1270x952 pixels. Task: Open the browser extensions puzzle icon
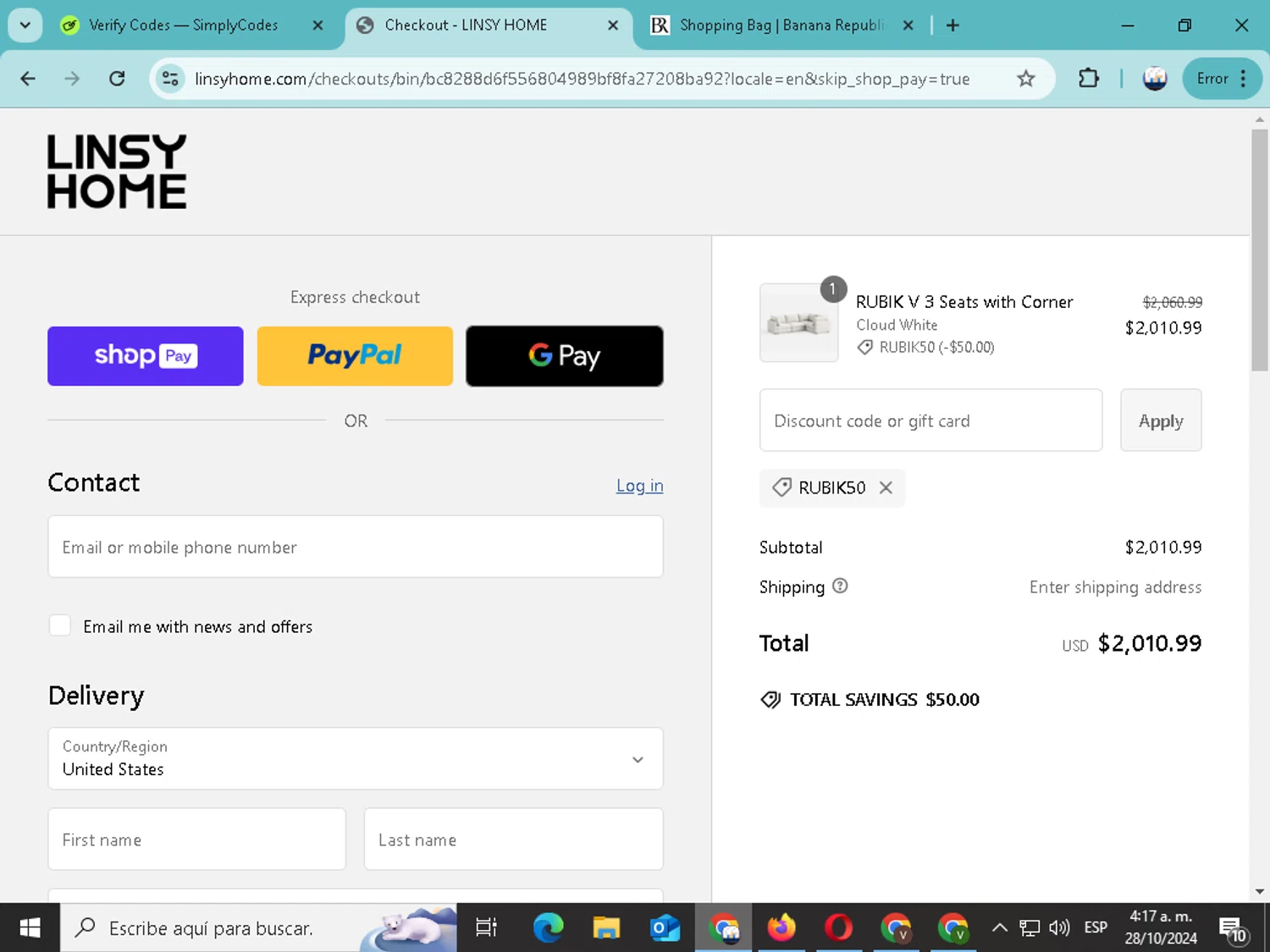1089,79
